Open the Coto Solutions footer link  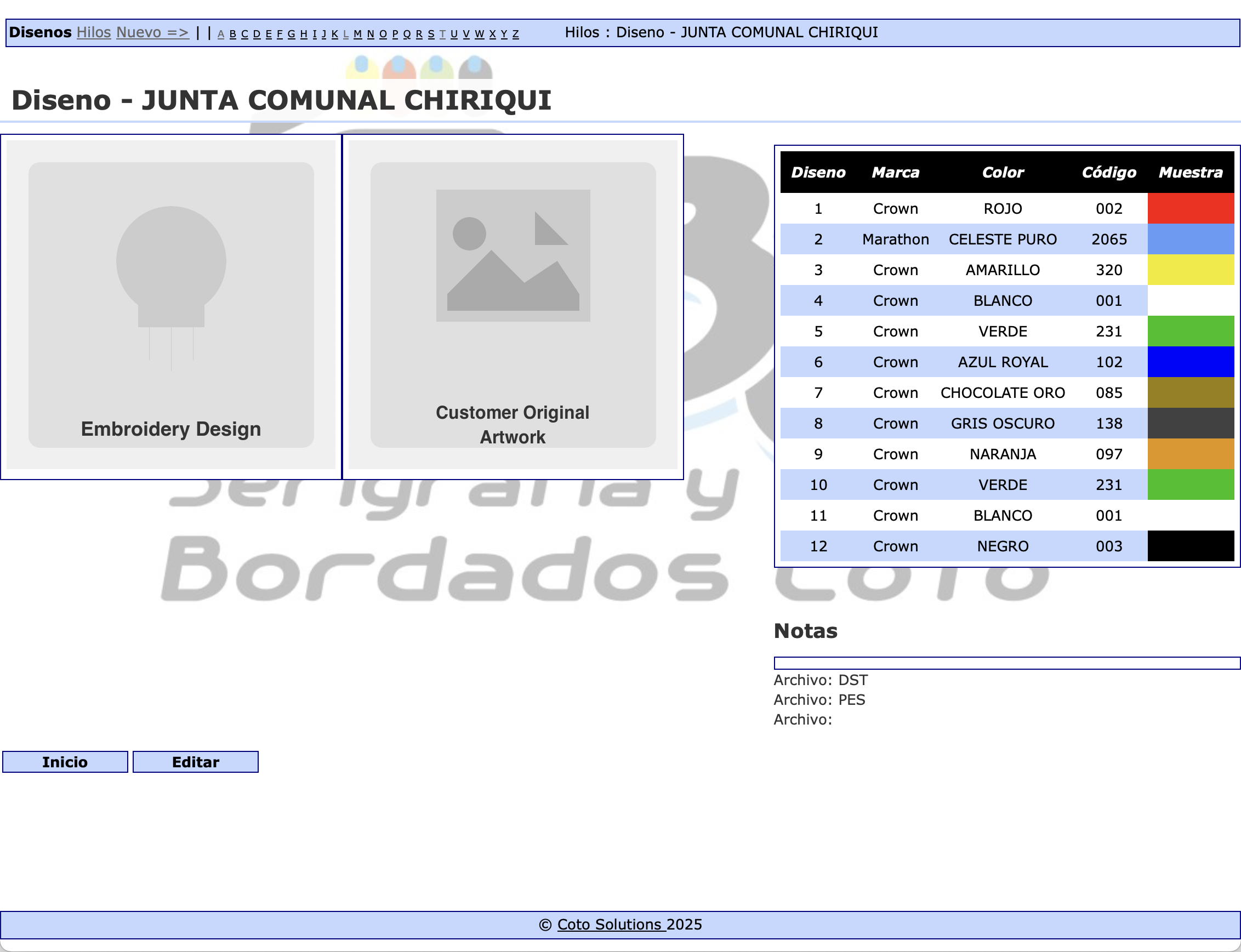611,924
